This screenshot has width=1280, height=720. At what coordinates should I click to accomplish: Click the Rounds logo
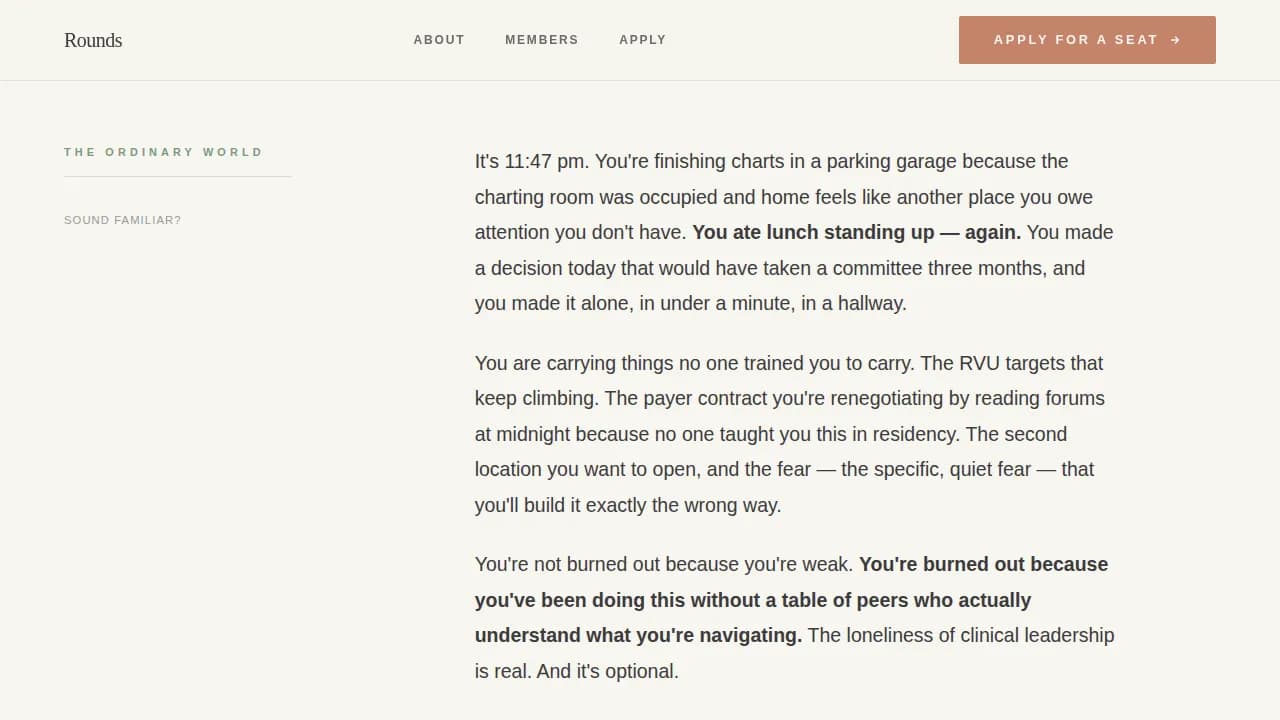[x=93, y=40]
